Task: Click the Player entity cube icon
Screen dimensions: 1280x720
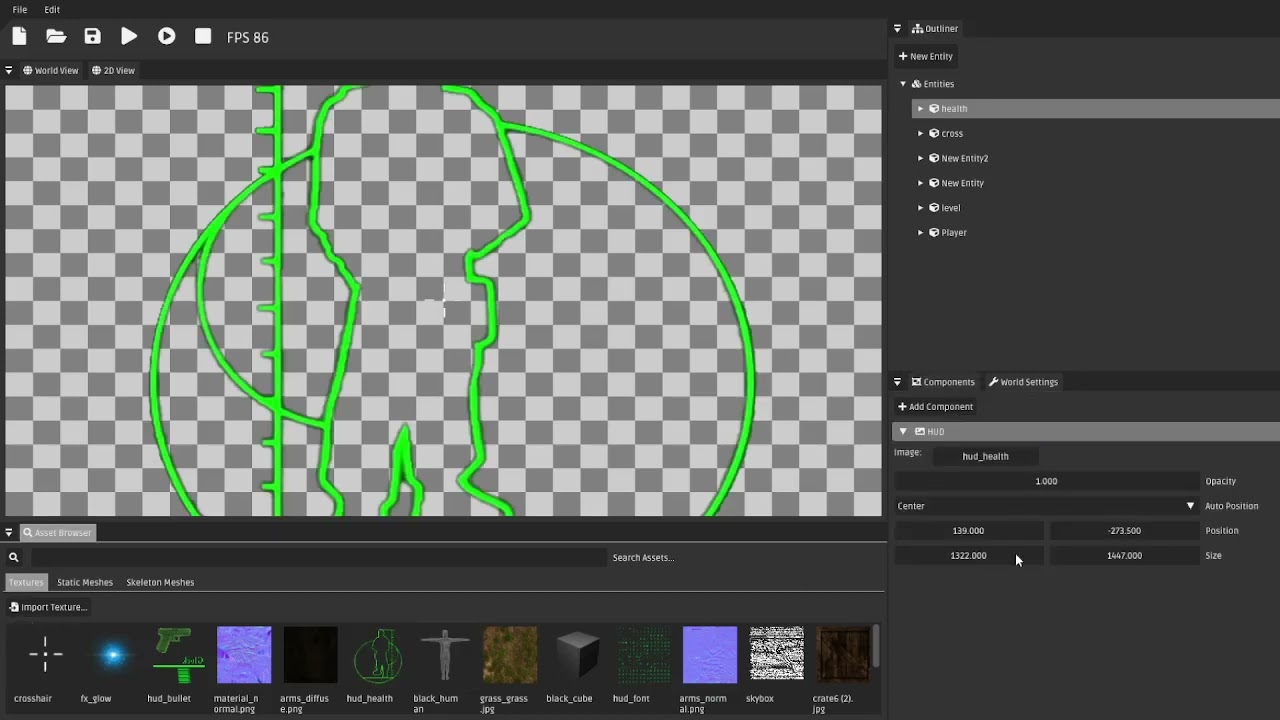Action: (934, 233)
